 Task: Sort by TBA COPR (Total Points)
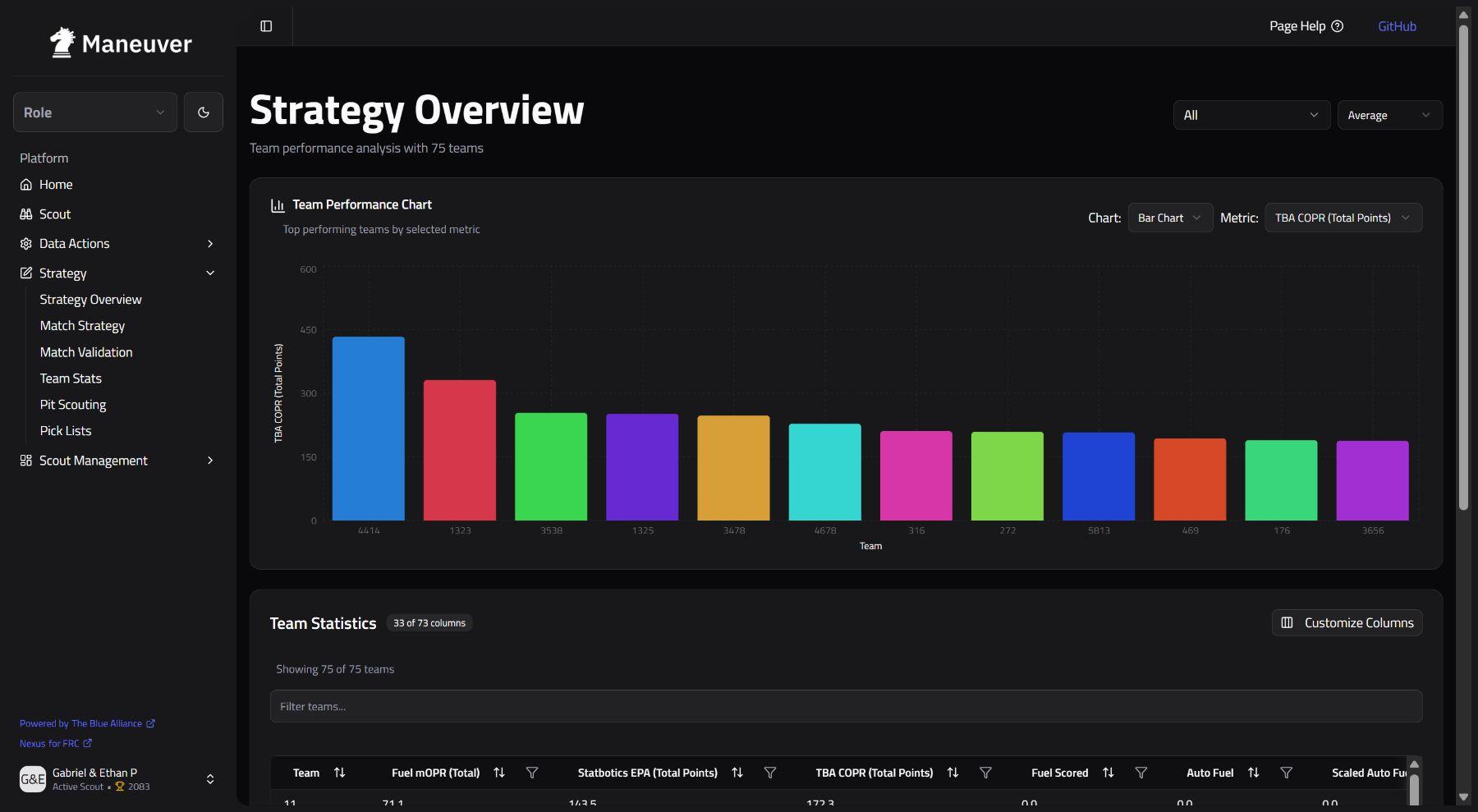pyautogui.click(x=952, y=773)
